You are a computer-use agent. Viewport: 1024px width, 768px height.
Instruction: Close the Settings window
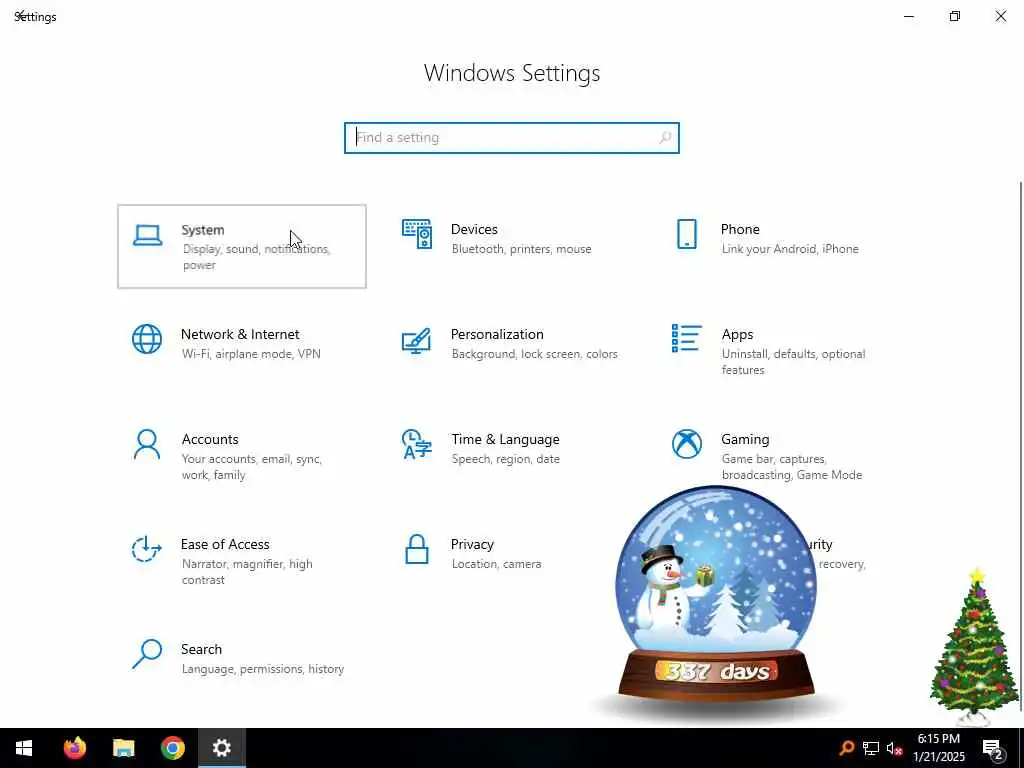click(1000, 16)
